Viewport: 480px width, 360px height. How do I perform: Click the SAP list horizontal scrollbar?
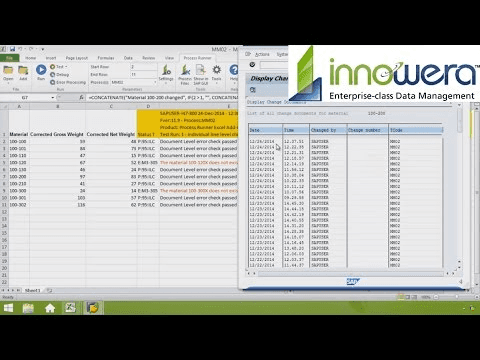tap(350, 273)
